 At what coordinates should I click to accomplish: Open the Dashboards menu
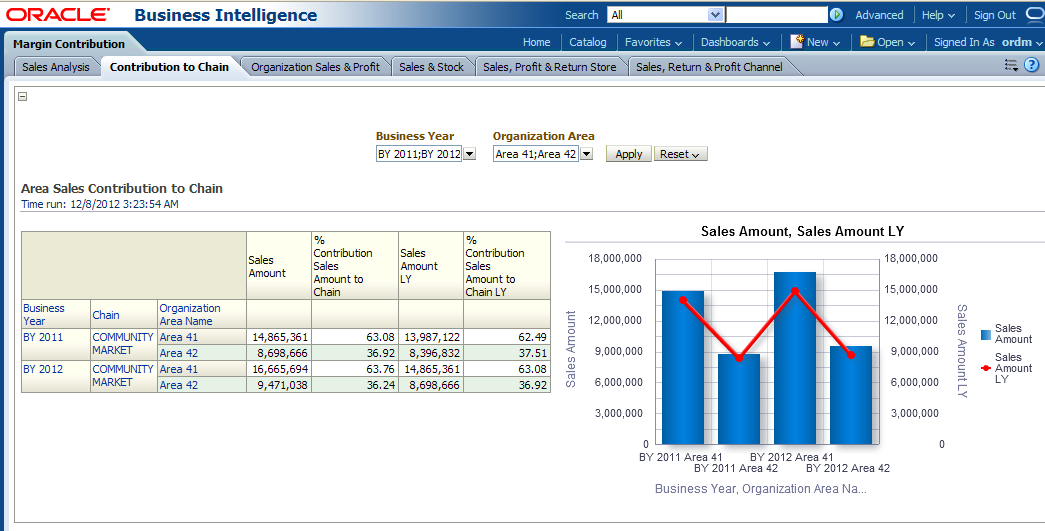tap(735, 42)
